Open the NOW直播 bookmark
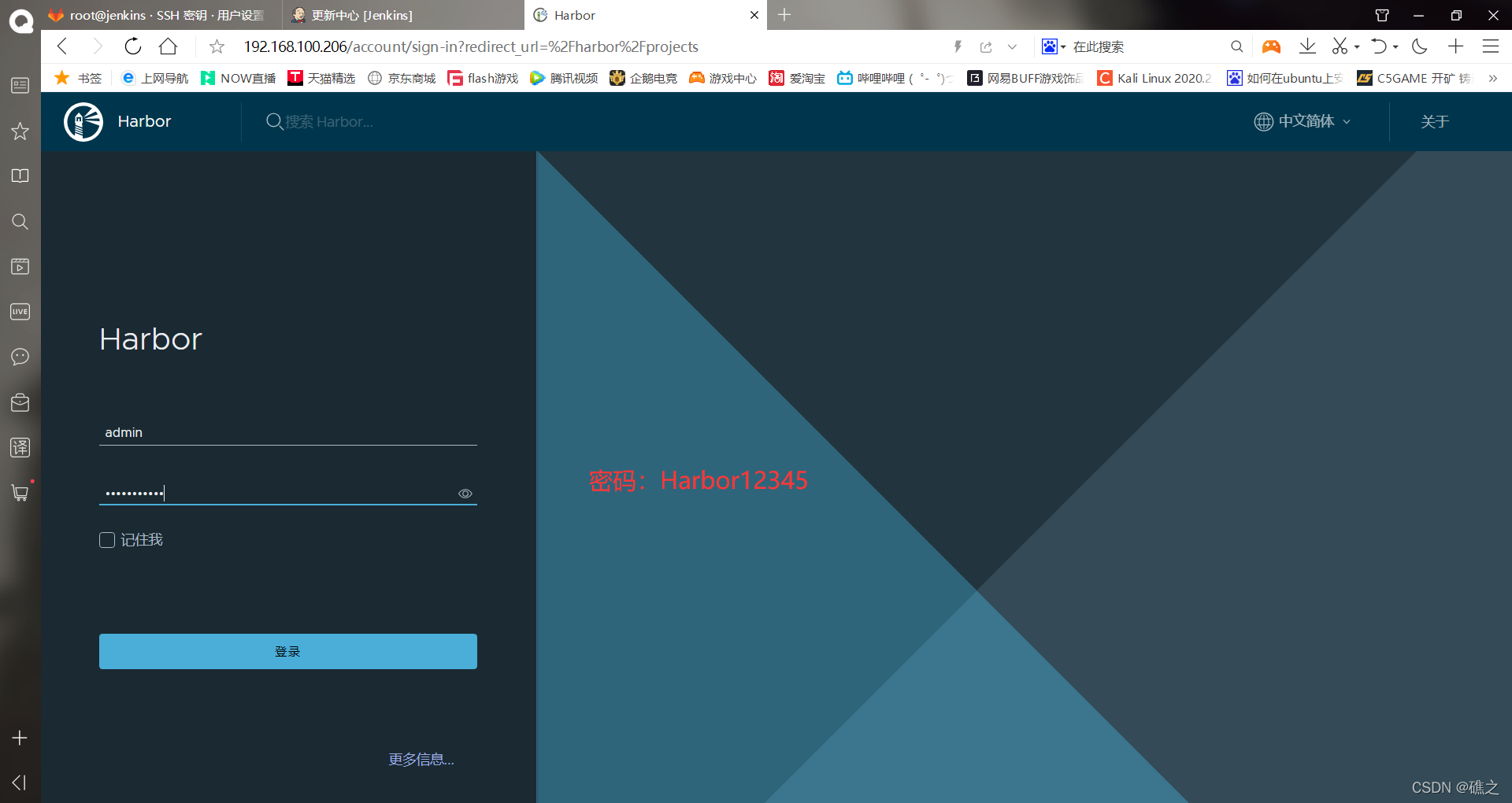 pos(239,78)
